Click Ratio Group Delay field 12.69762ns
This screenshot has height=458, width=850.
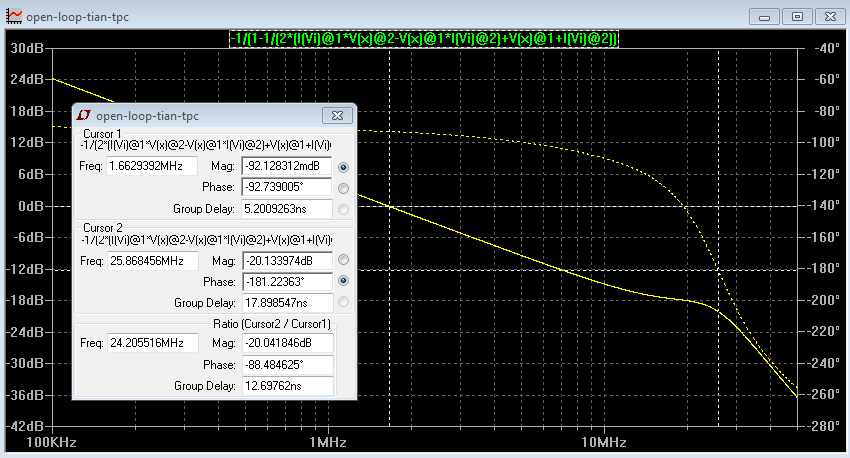click(x=288, y=386)
